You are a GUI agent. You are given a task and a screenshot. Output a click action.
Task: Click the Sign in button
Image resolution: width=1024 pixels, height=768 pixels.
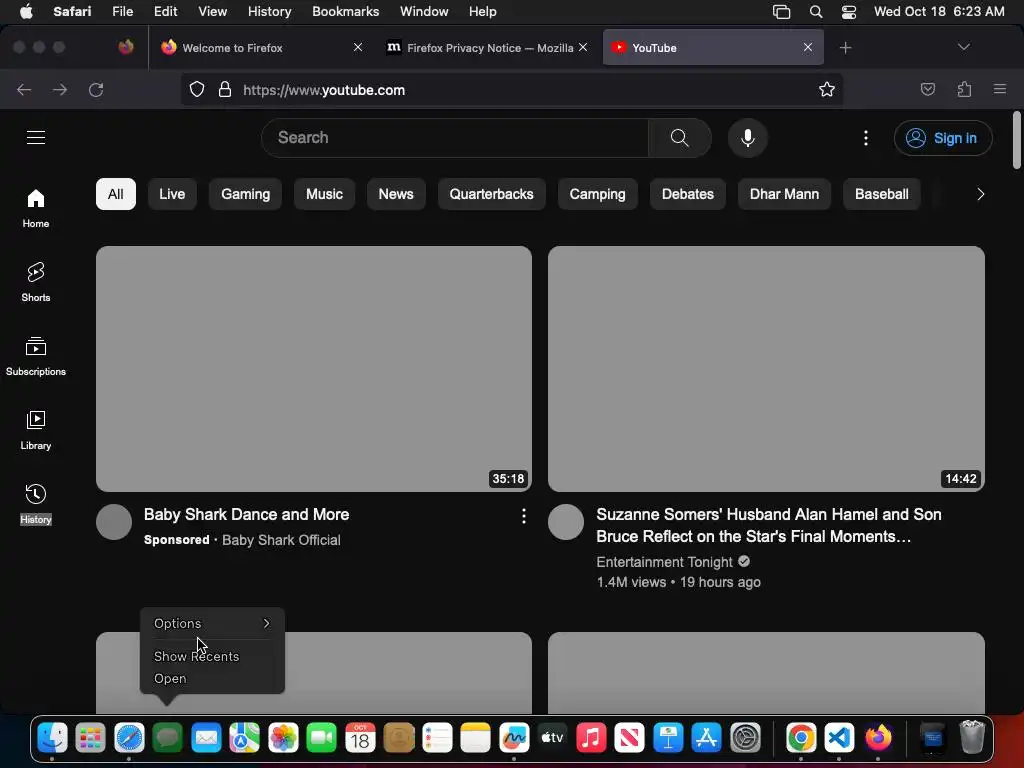click(943, 138)
